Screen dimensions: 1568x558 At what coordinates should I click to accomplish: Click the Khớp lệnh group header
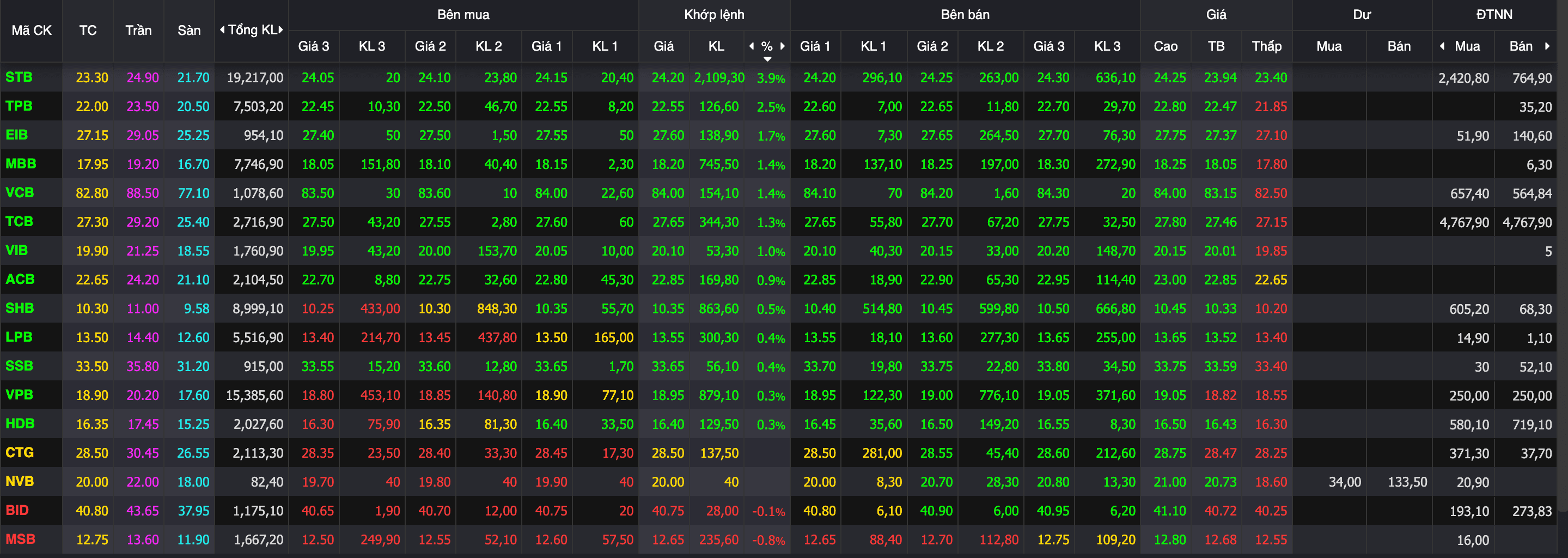pyautogui.click(x=714, y=15)
